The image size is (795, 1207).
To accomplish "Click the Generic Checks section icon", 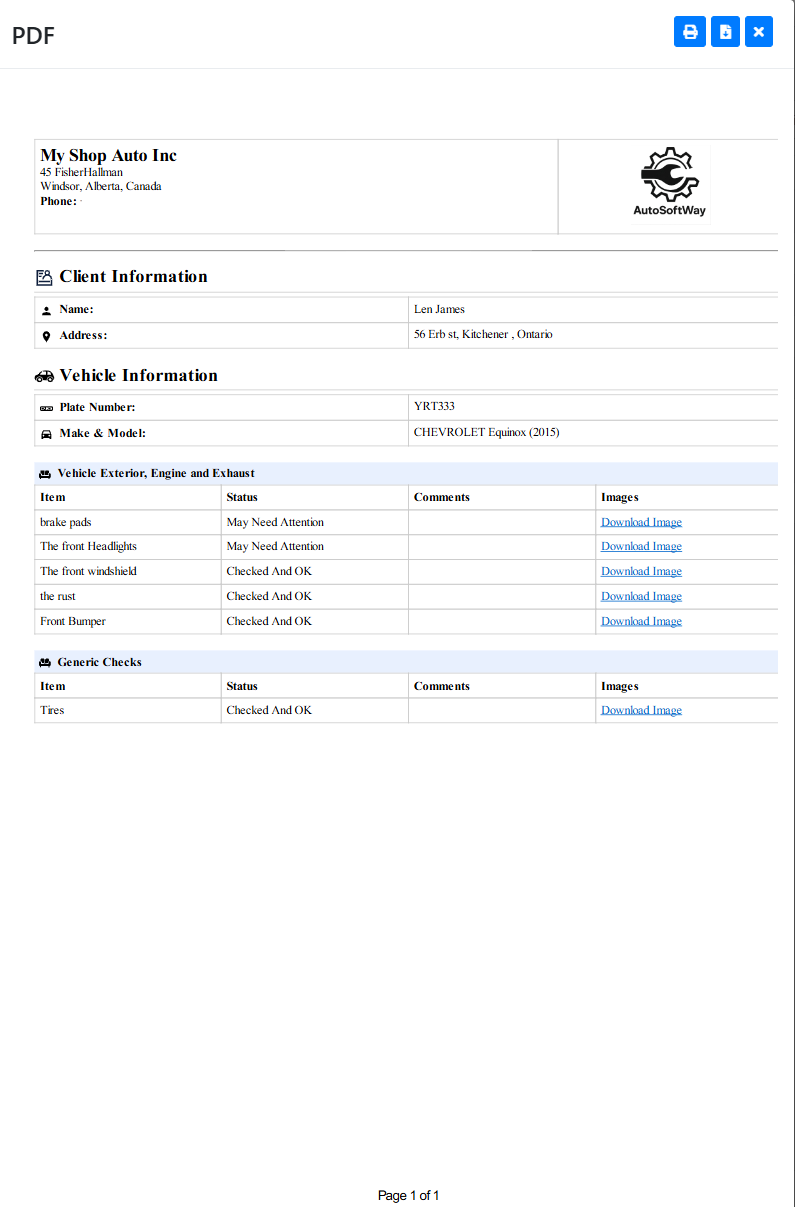I will 45,663.
